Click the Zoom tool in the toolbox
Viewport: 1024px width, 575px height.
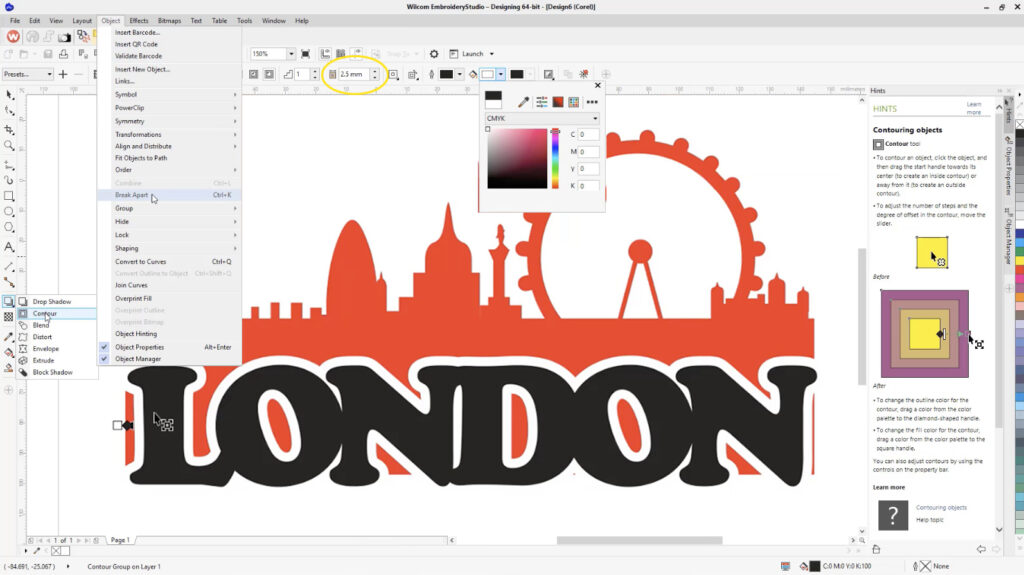(9, 146)
